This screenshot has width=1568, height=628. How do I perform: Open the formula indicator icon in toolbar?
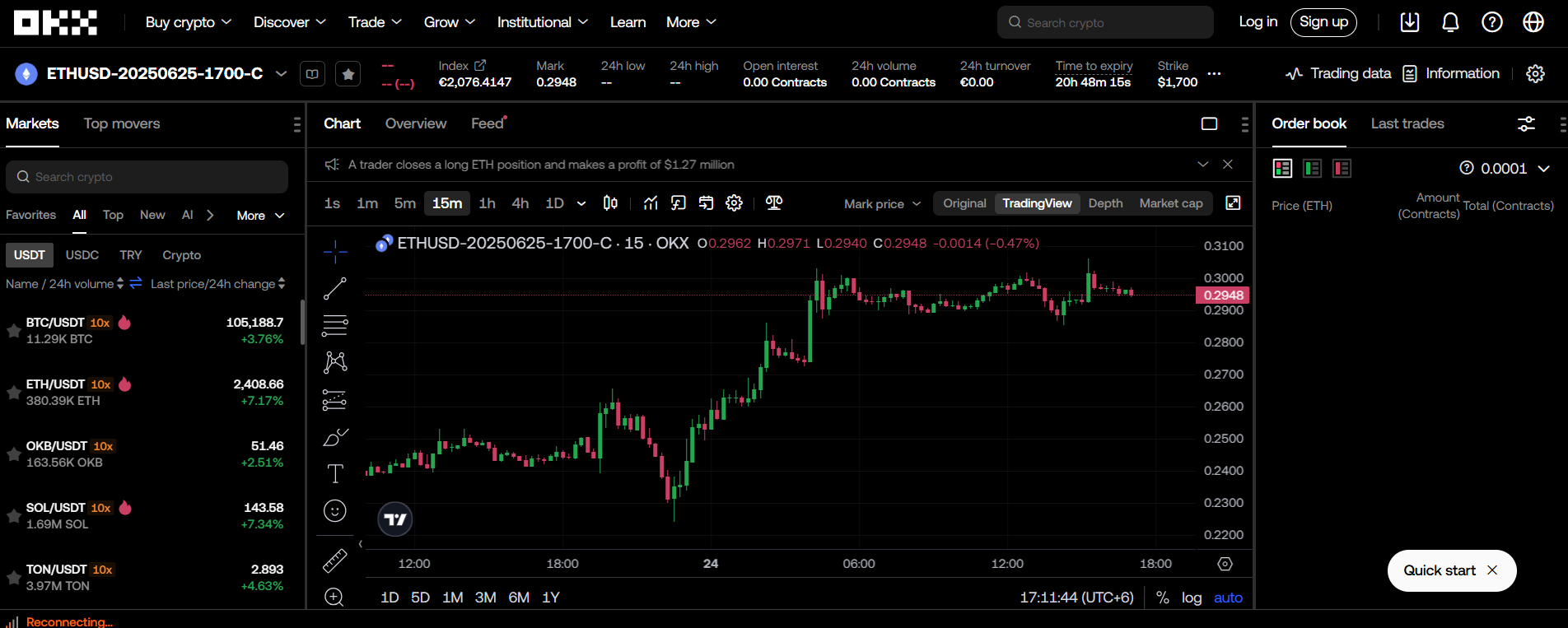click(x=679, y=203)
